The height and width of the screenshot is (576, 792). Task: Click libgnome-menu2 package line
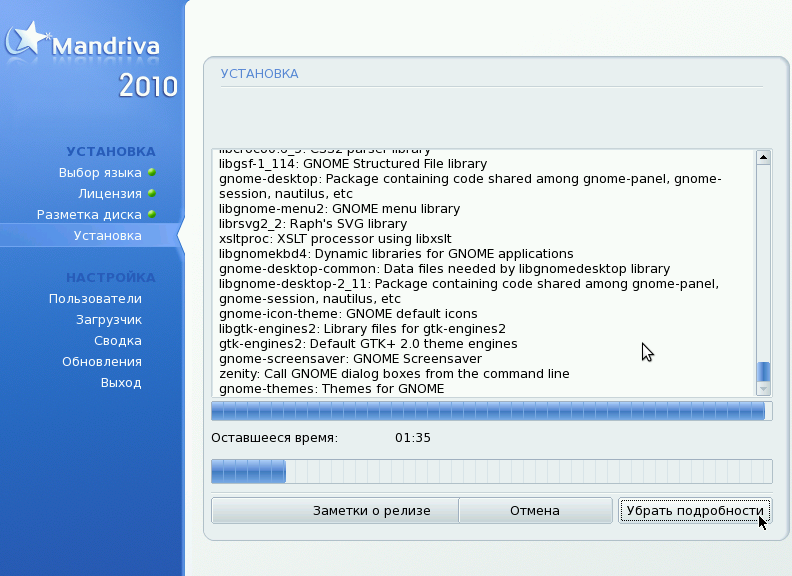[339, 209]
